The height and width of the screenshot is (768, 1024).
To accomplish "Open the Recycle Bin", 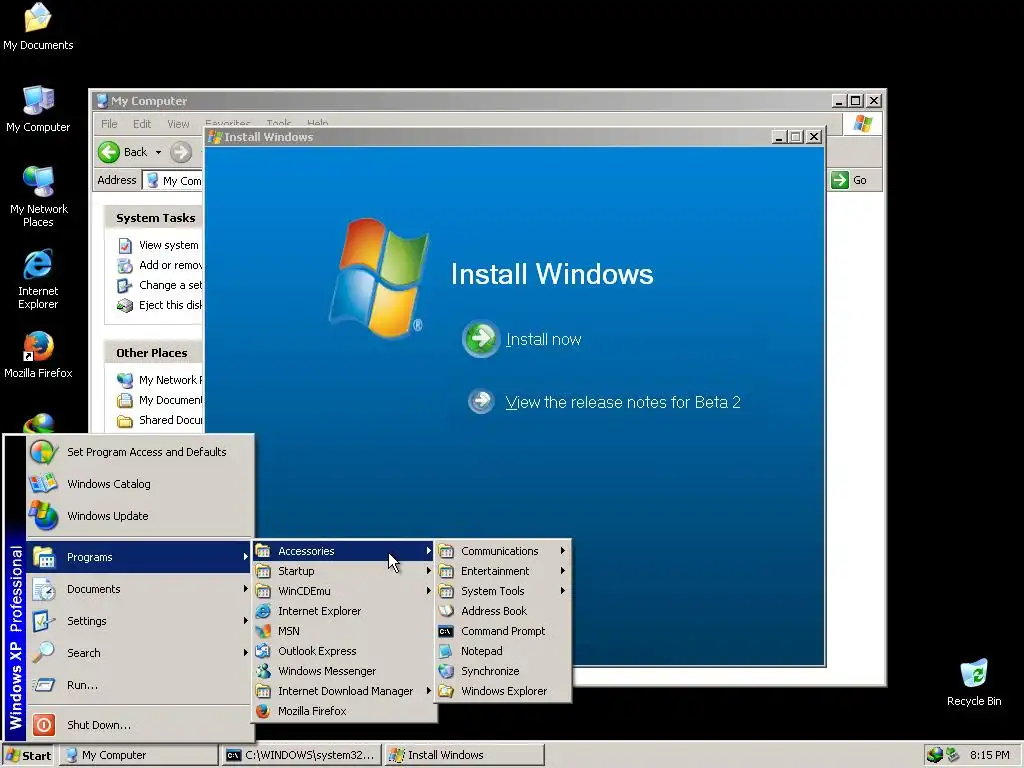I will click(974, 682).
